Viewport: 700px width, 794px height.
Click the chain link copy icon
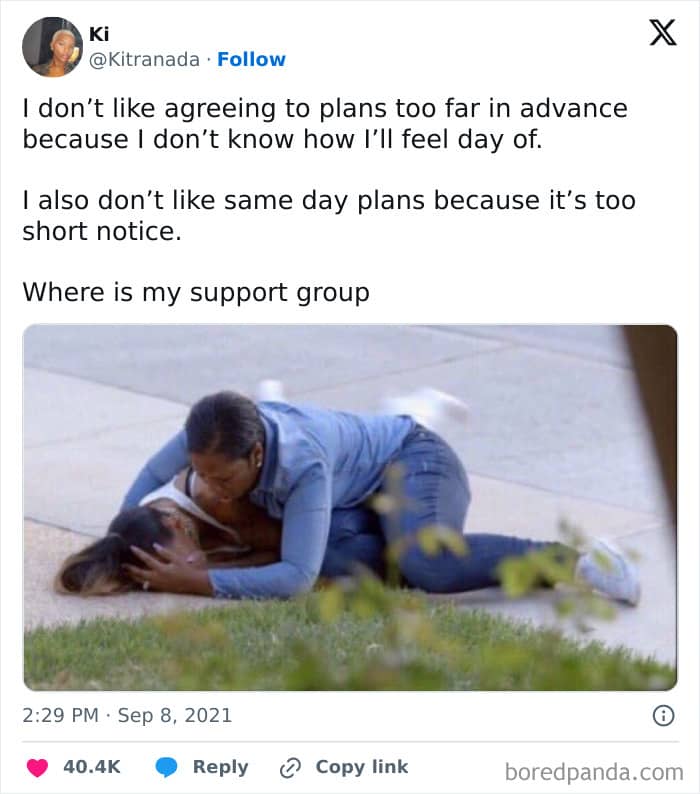290,768
